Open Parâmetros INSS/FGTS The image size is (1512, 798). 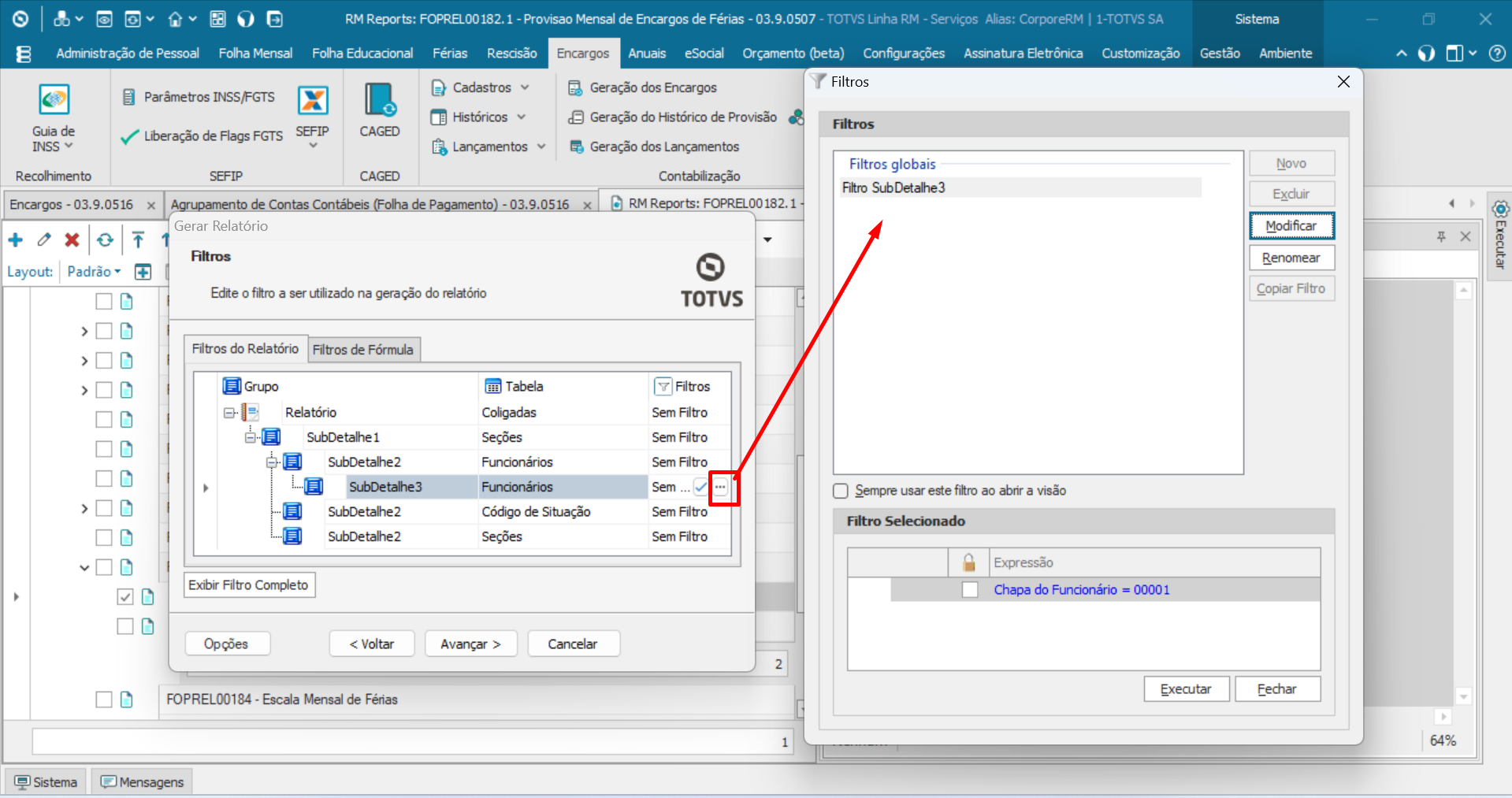pos(208,97)
